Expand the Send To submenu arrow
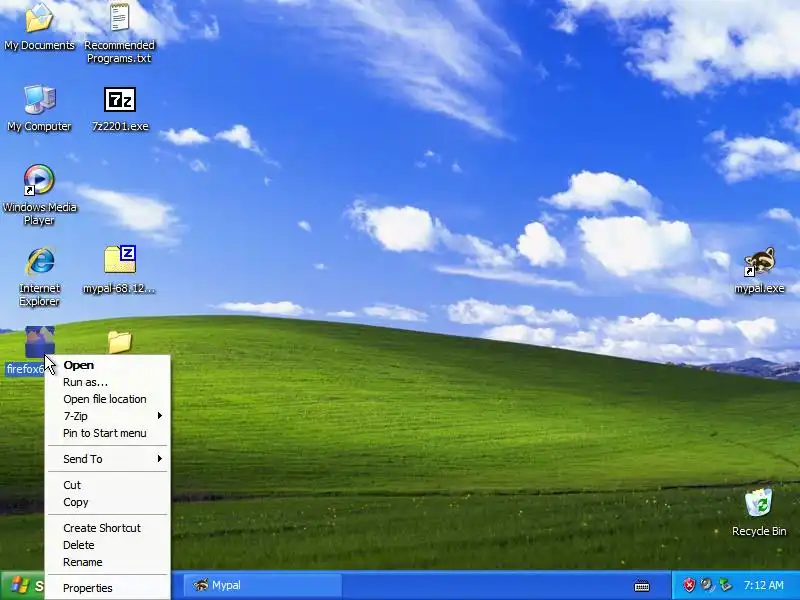This screenshot has width=800, height=600. (160, 459)
